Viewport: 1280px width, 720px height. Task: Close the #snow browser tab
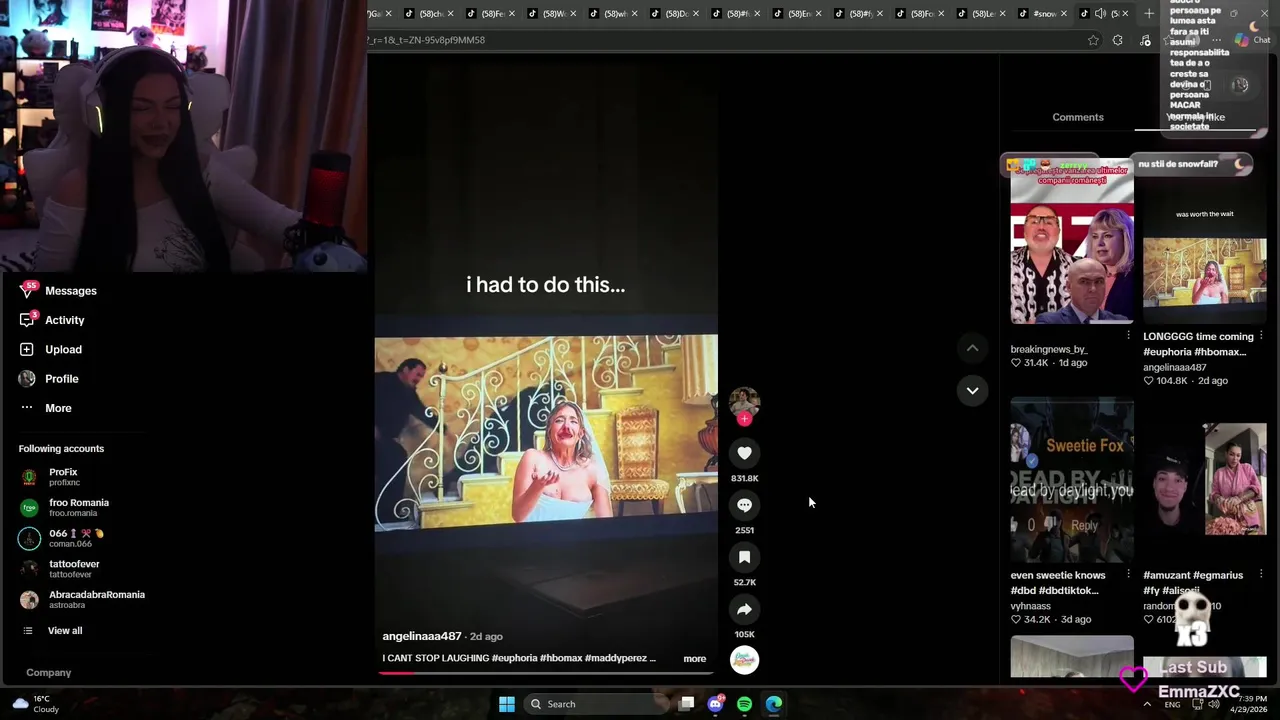1064,13
